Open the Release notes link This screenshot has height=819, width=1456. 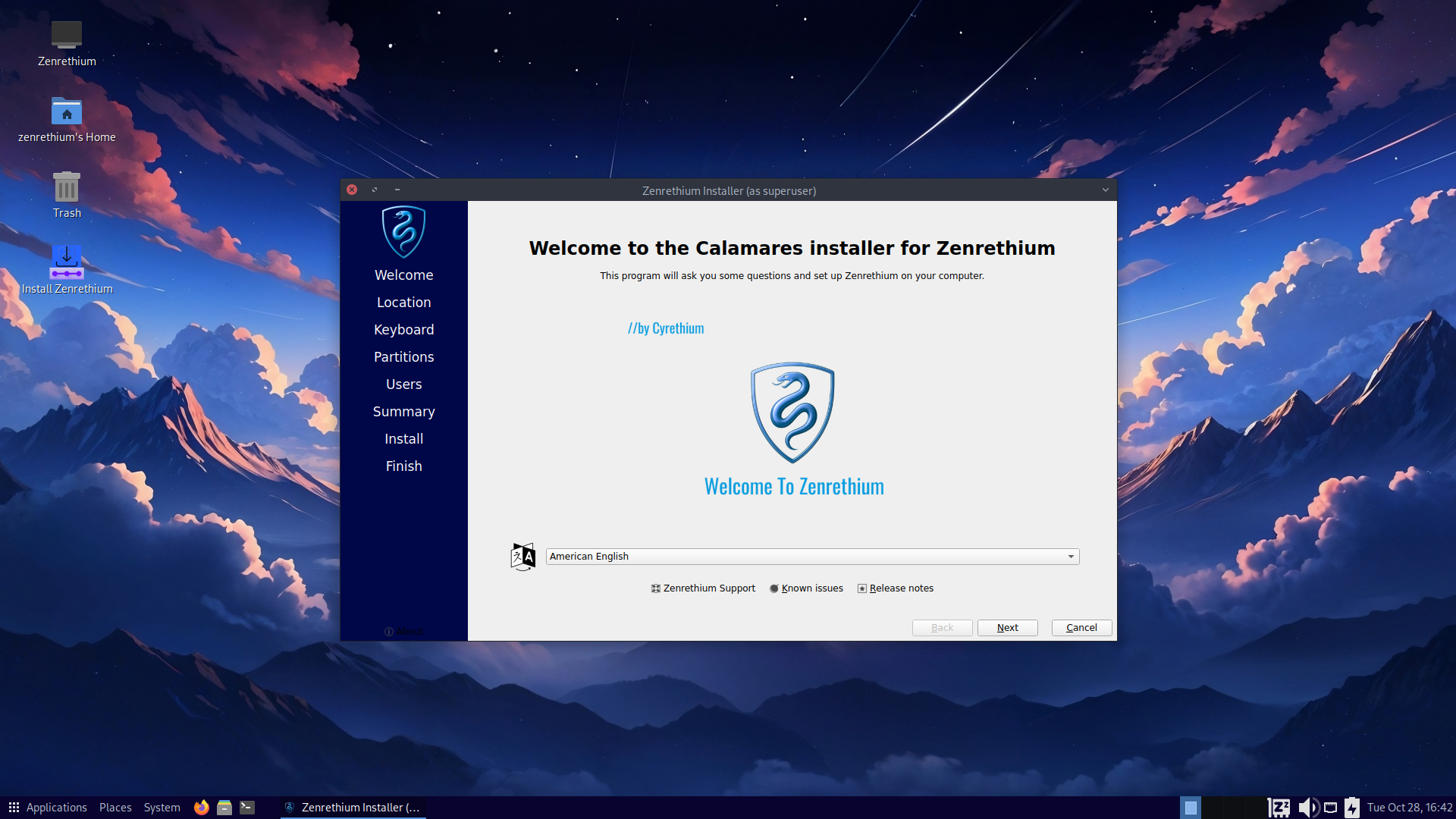(x=901, y=588)
